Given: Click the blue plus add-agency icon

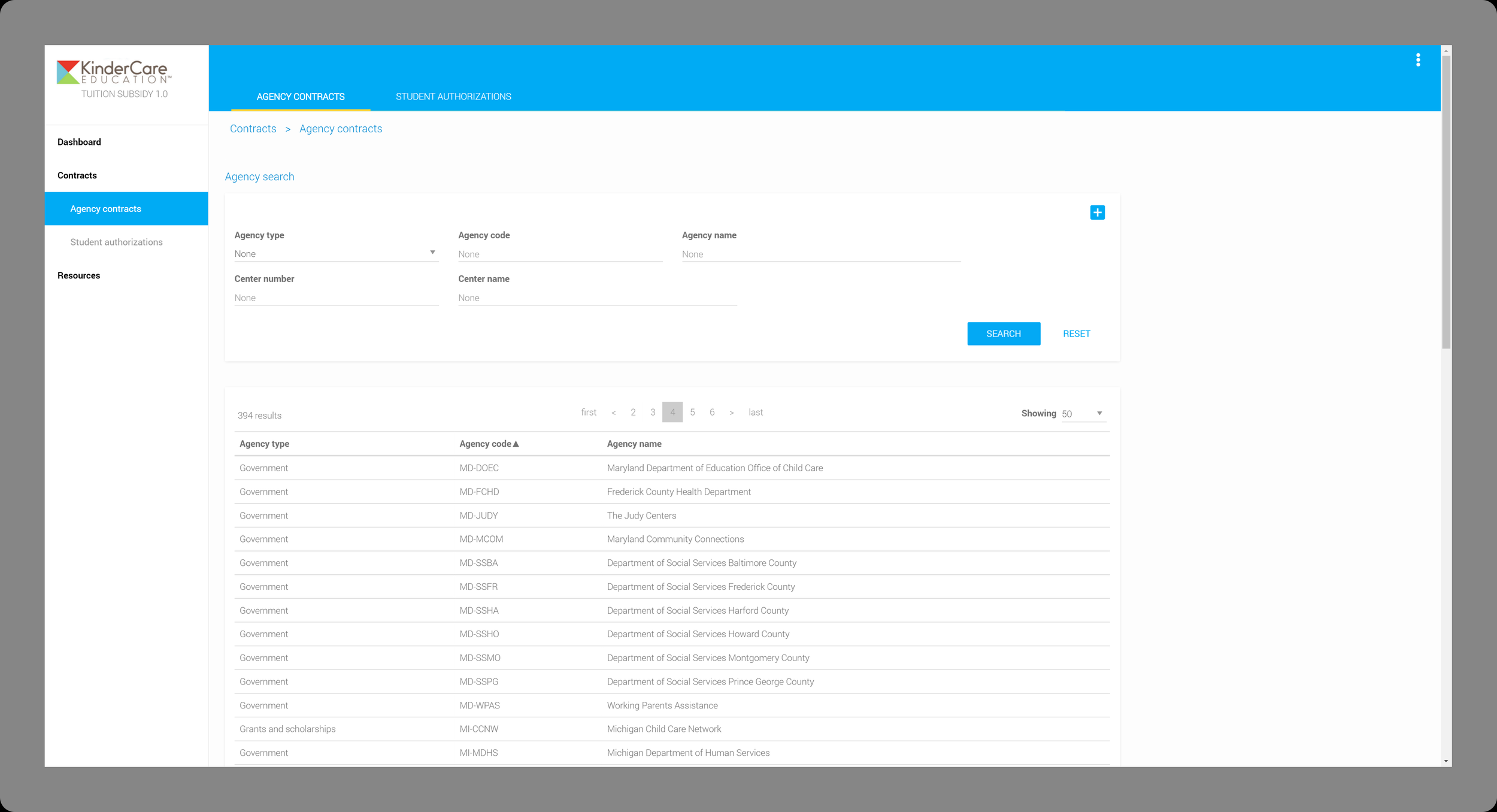Looking at the screenshot, I should pos(1097,213).
